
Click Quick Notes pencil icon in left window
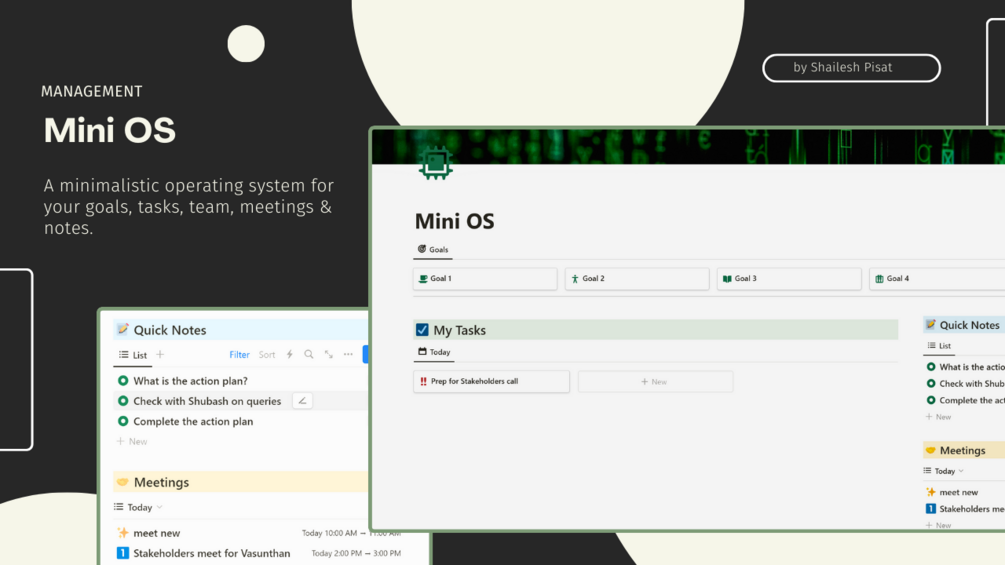click(x=123, y=329)
